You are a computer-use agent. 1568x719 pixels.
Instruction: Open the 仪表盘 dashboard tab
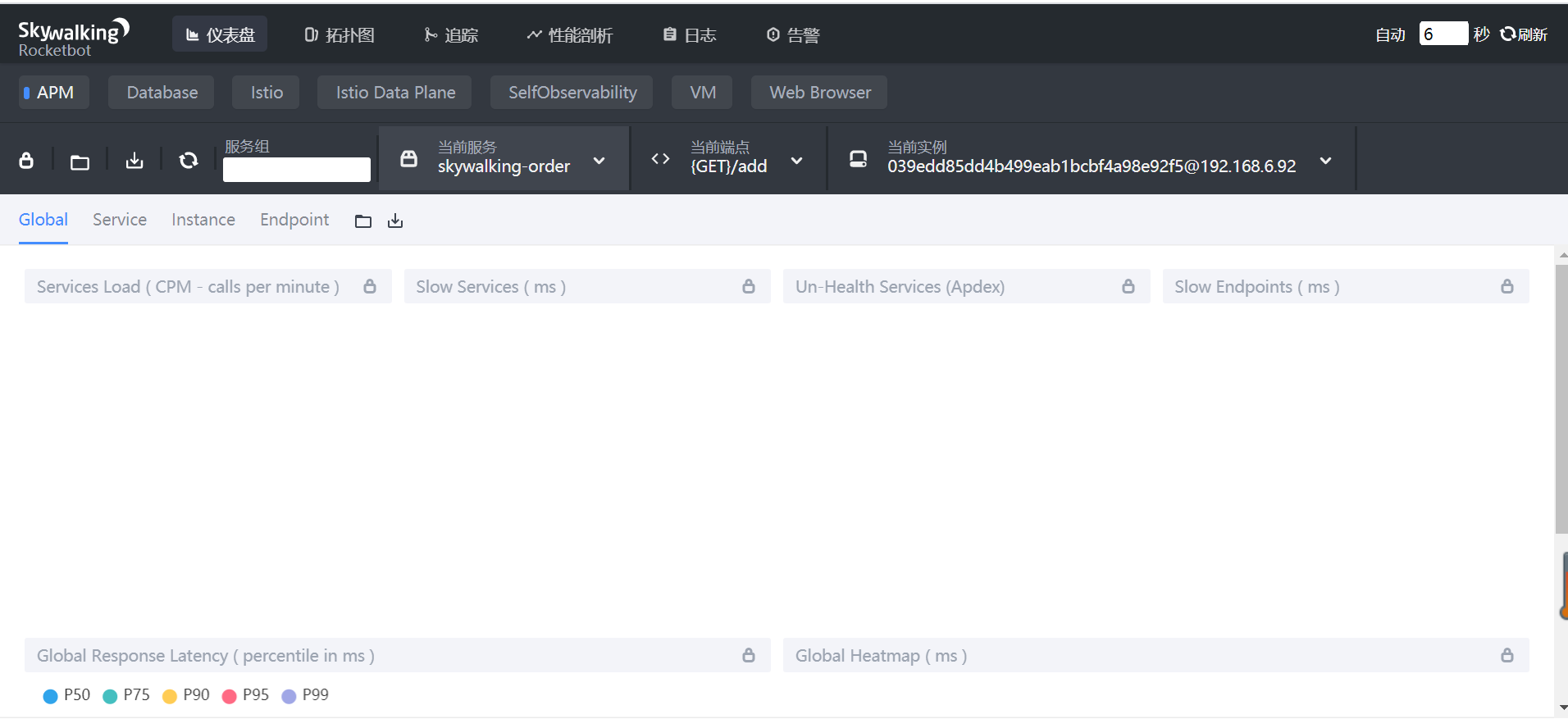[220, 34]
